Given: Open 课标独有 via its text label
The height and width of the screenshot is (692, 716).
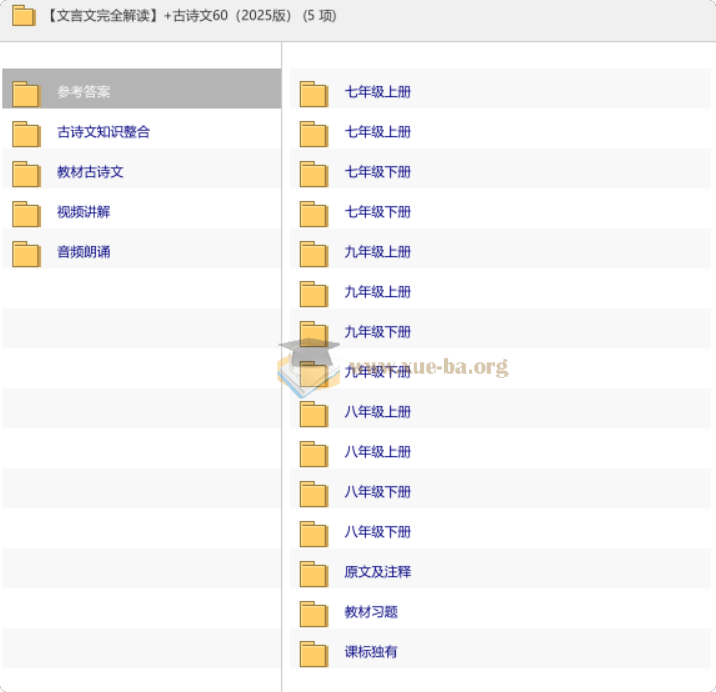Looking at the screenshot, I should tap(371, 652).
